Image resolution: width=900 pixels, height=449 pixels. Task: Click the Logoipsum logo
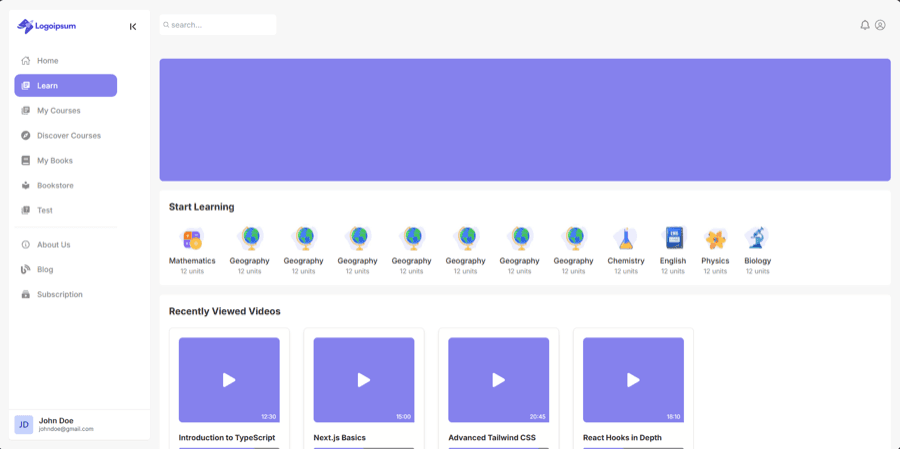point(46,26)
